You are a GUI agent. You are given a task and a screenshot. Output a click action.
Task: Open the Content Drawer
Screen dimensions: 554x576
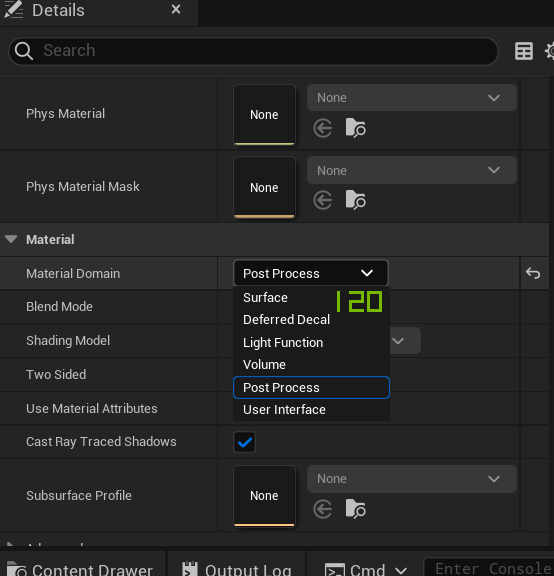(80, 569)
